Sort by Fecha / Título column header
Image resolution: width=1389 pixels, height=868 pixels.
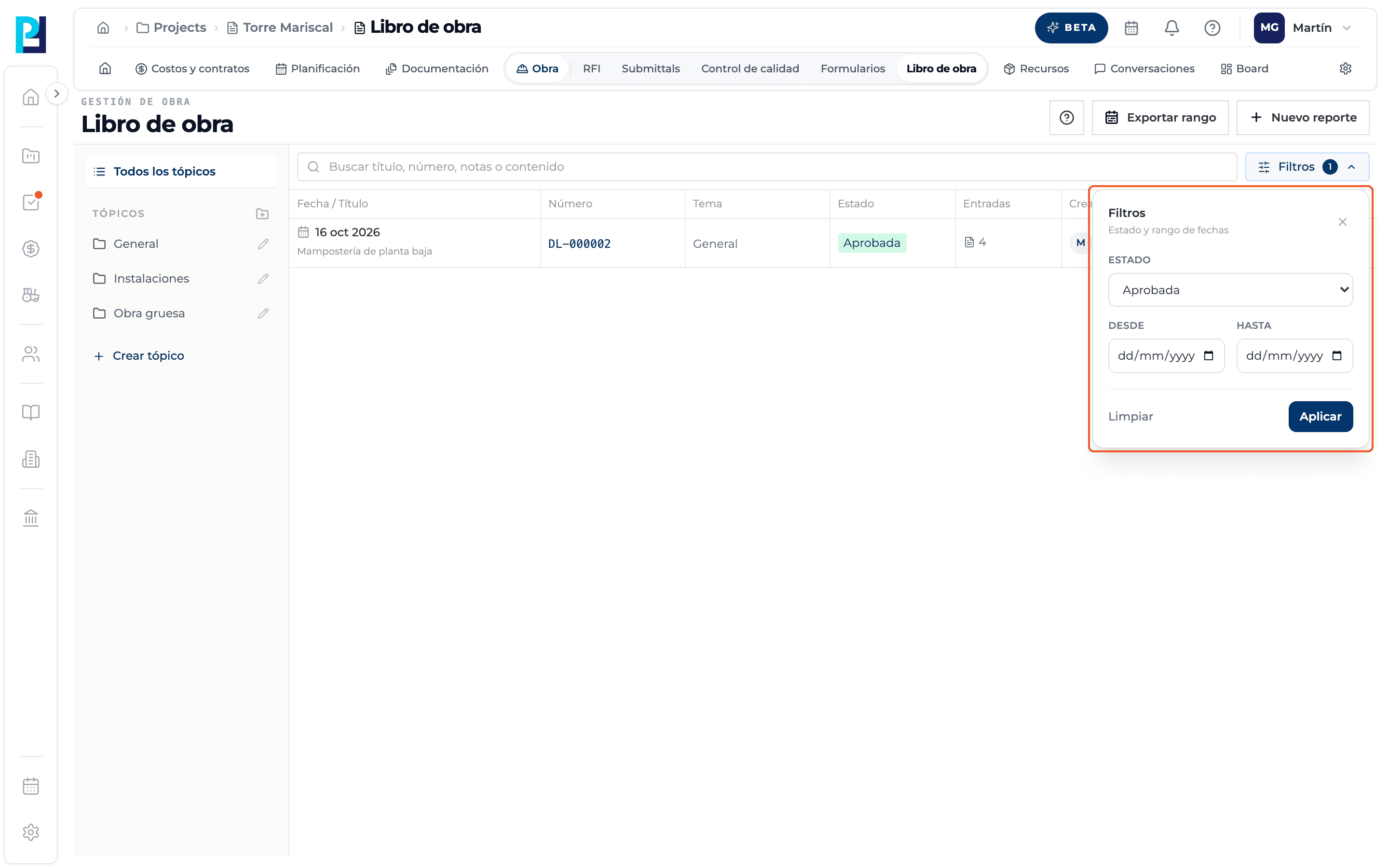(x=332, y=204)
